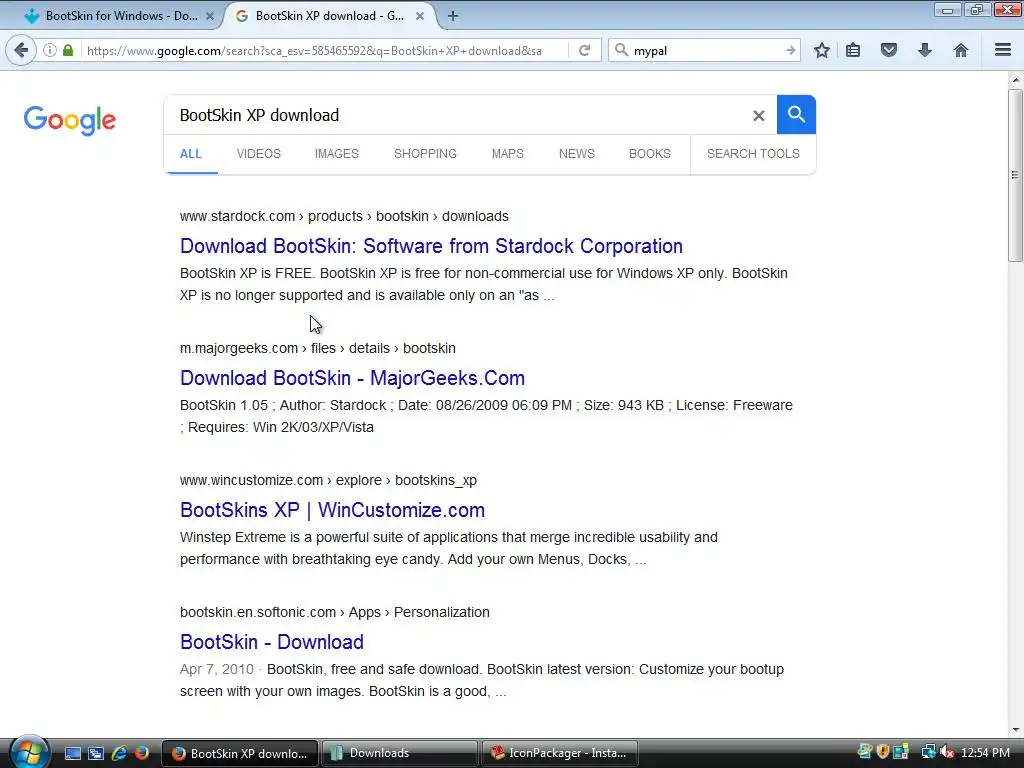This screenshot has height=768, width=1024.
Task: Go back with the browser back arrow
Action: [21, 50]
